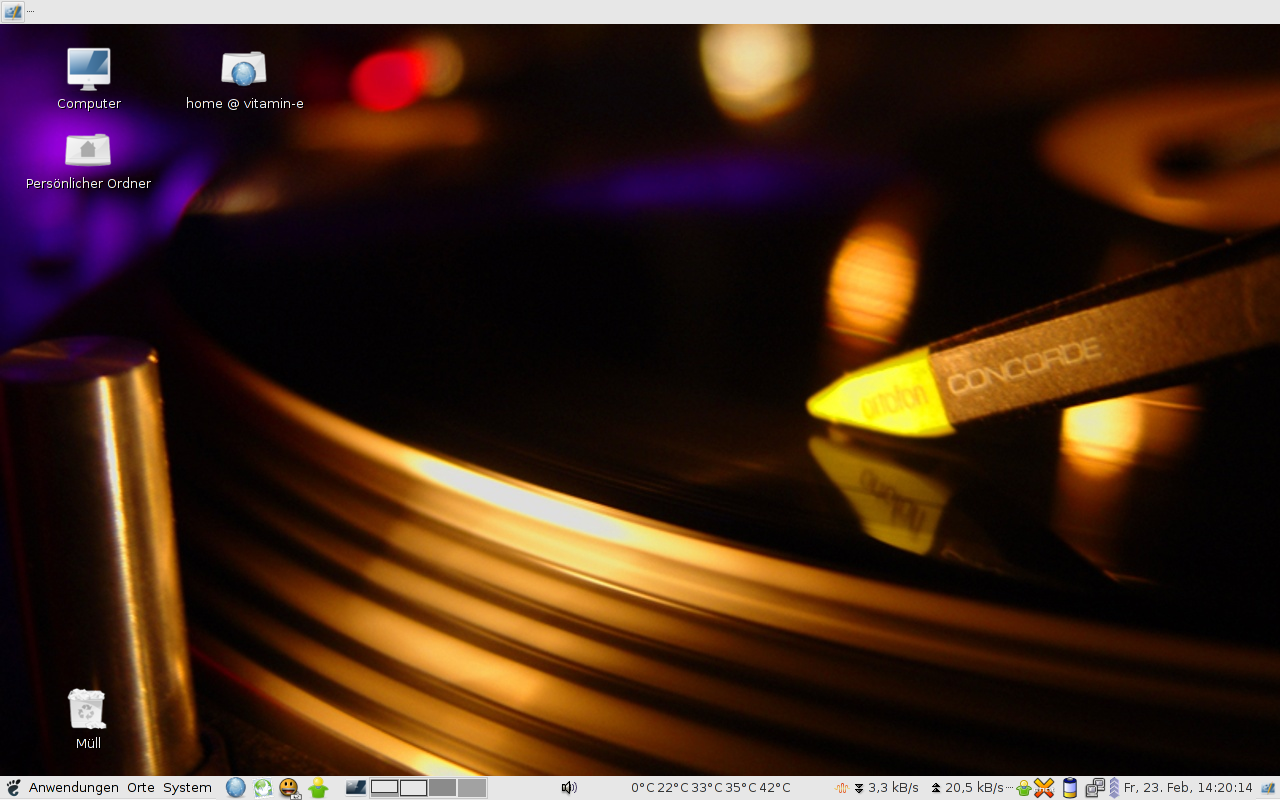Open the Persönlicher Ordner home folder

pyautogui.click(x=88, y=160)
